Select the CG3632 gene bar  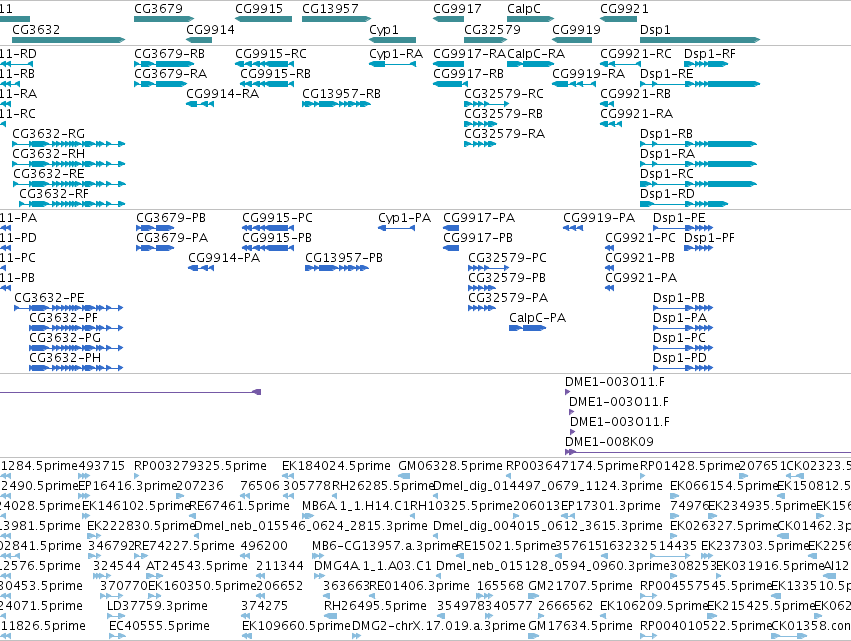coord(69,40)
